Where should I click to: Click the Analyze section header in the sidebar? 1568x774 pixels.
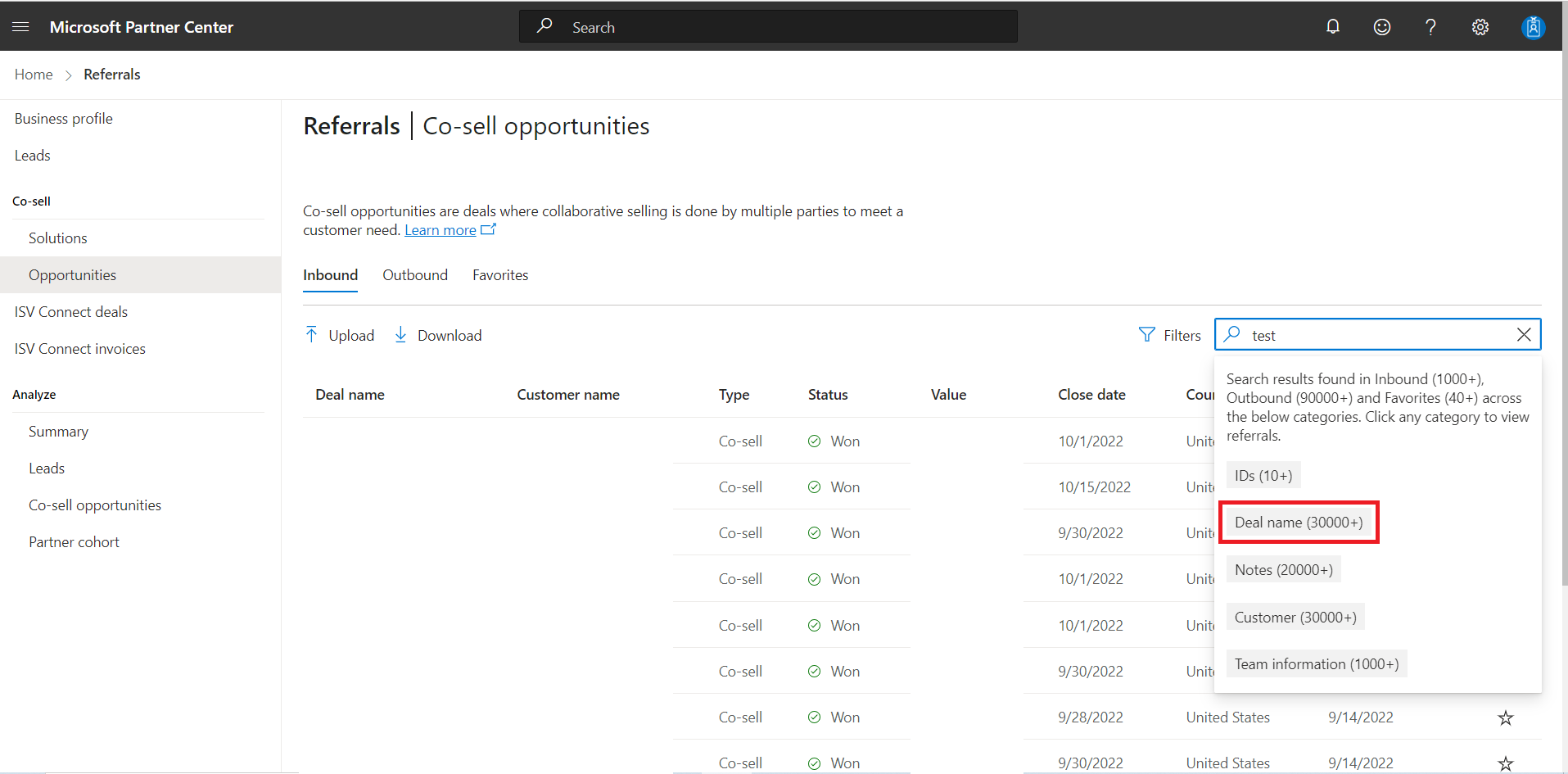click(34, 395)
